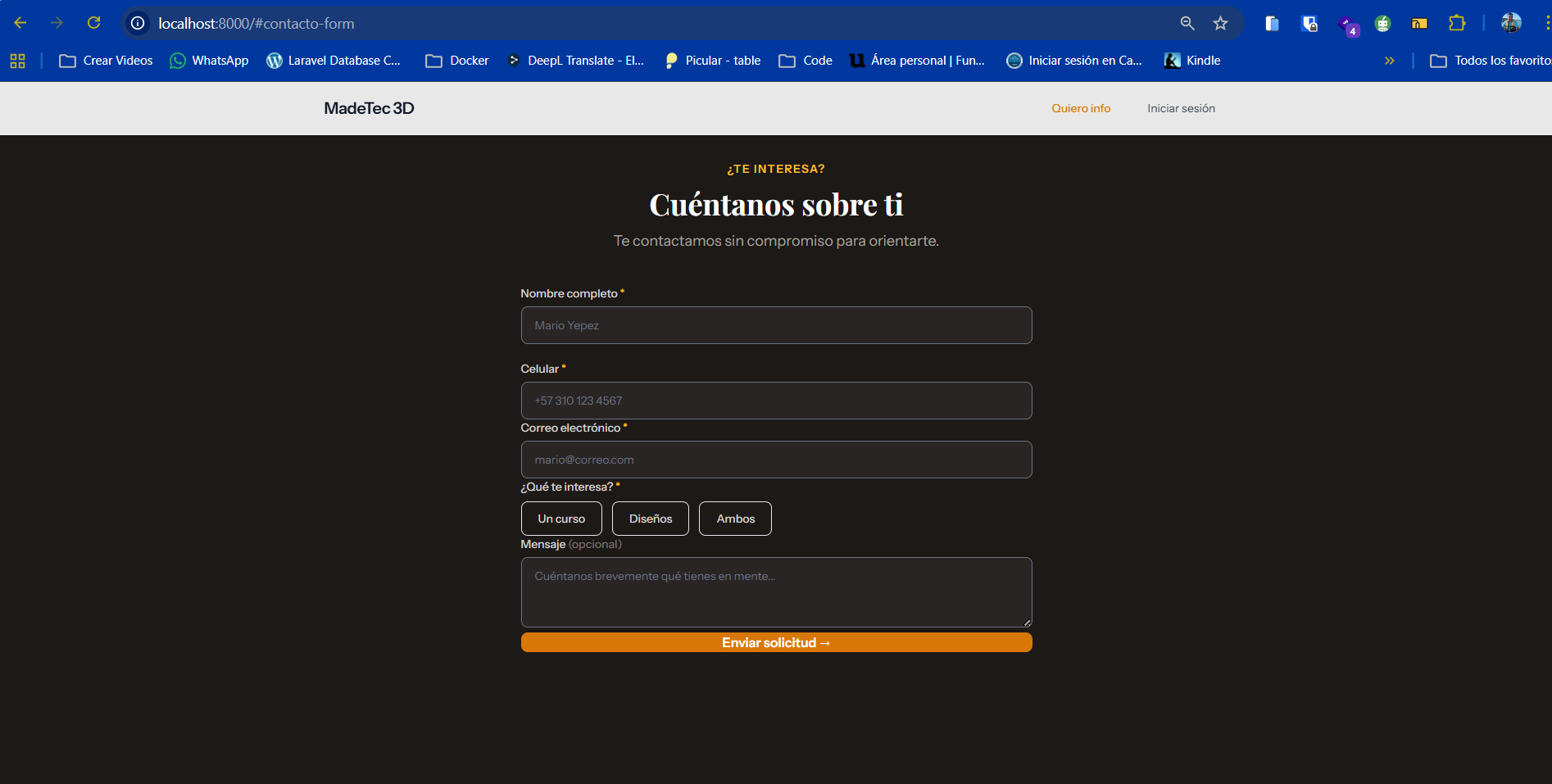Click the Te contactamos sin compromiso subtitle

click(776, 241)
